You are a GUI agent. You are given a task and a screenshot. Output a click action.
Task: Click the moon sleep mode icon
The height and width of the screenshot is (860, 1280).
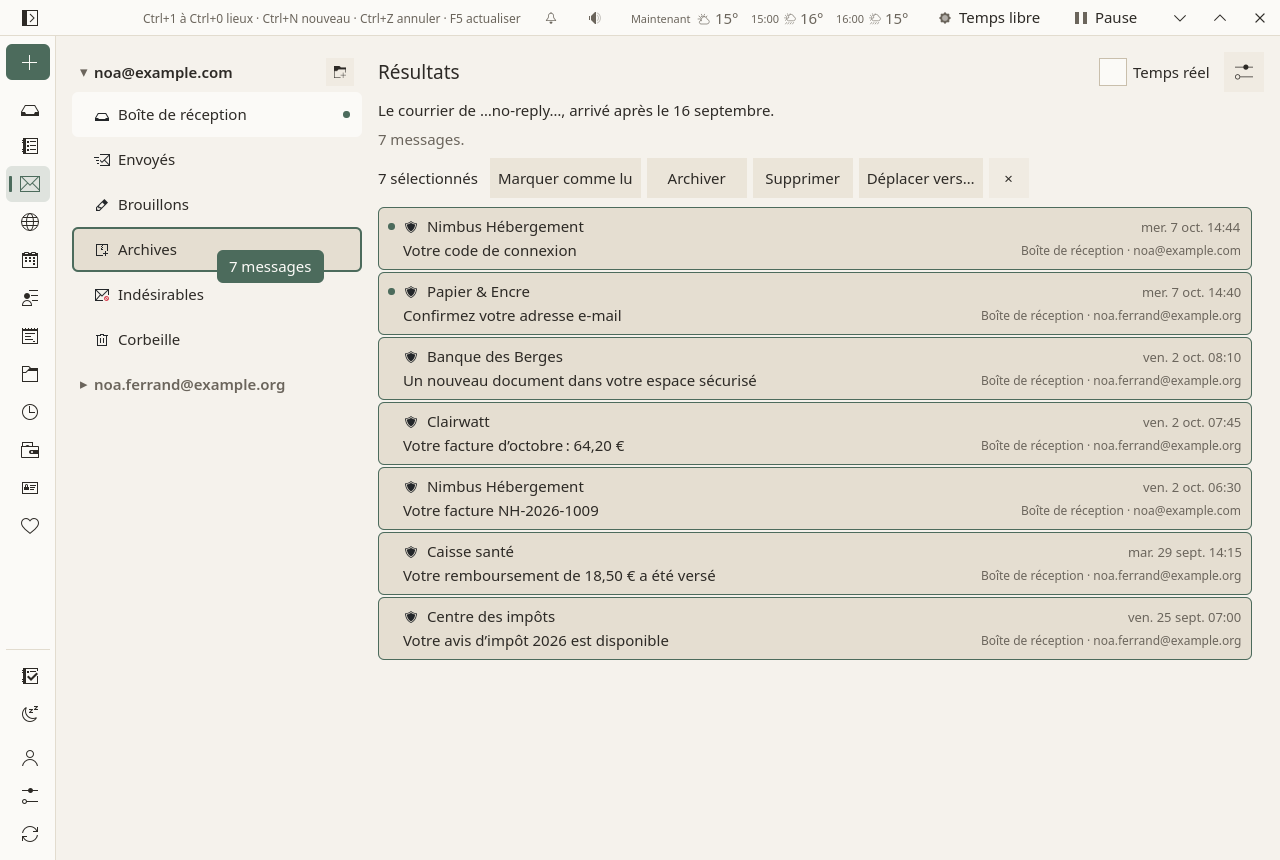[x=30, y=714]
